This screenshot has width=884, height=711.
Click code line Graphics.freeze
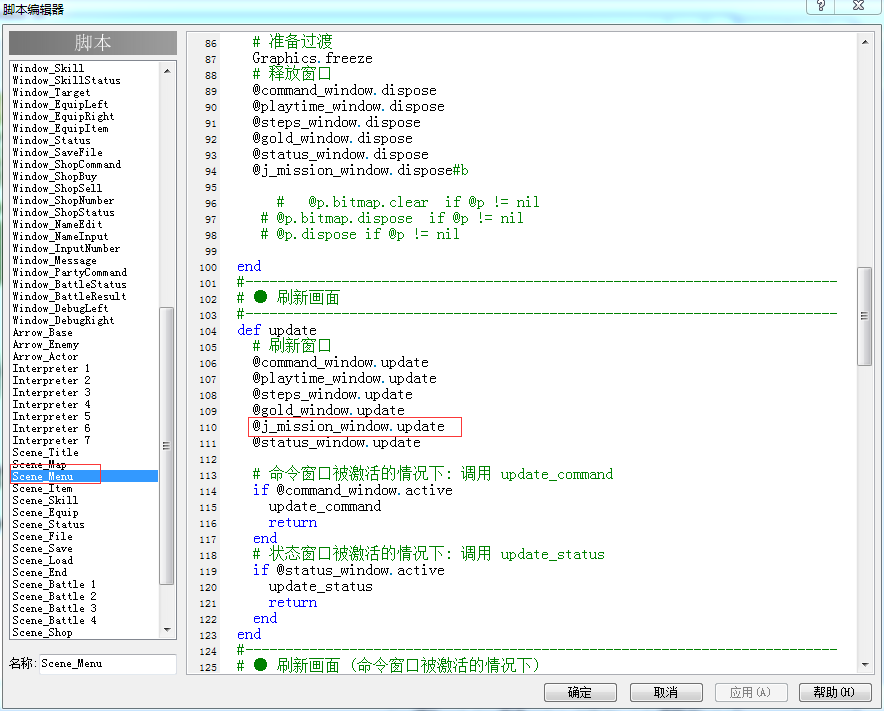click(x=312, y=58)
